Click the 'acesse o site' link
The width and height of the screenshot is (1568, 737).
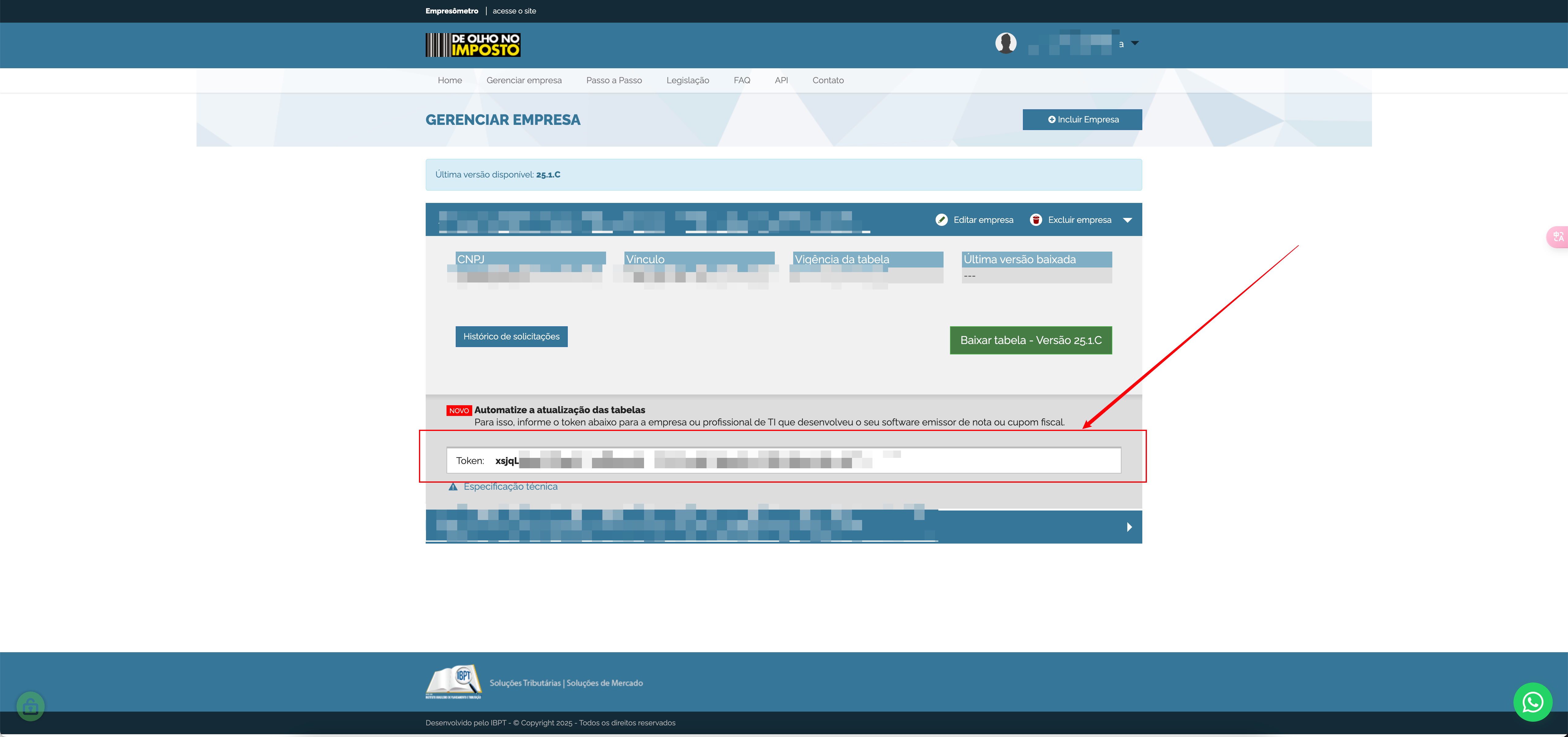click(x=514, y=11)
